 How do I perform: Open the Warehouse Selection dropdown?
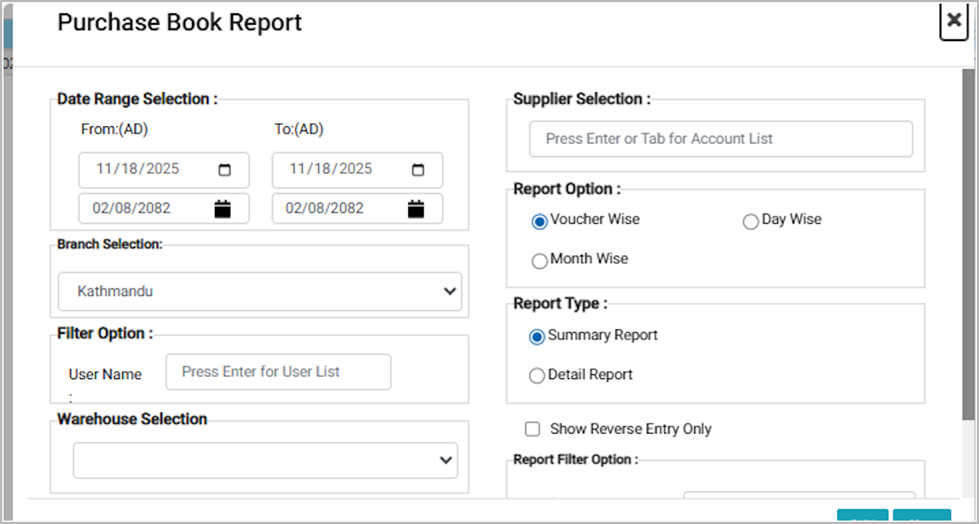(265, 460)
